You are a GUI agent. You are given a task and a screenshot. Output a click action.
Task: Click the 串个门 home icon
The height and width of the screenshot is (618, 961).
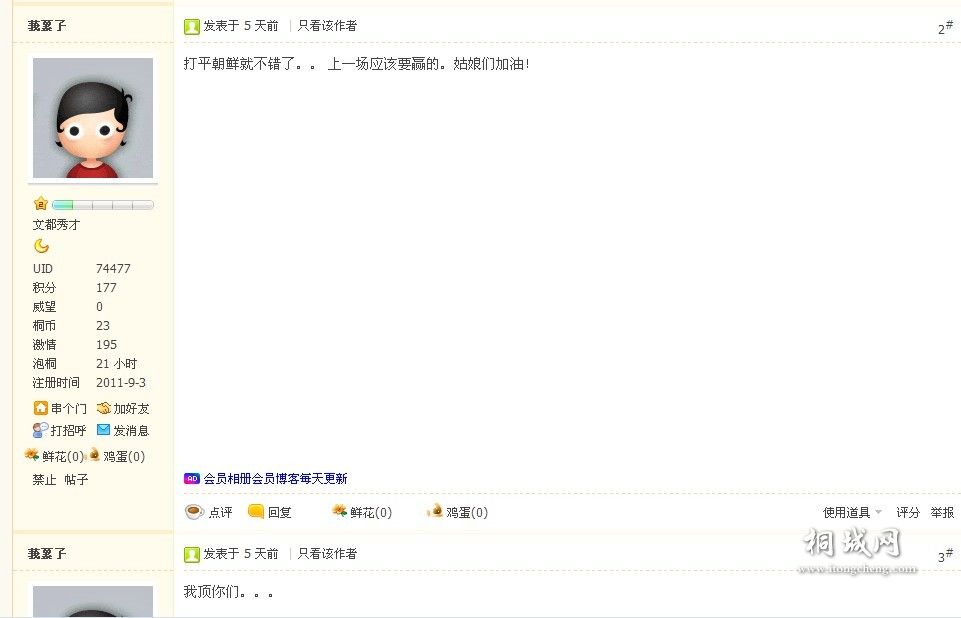[x=40, y=408]
